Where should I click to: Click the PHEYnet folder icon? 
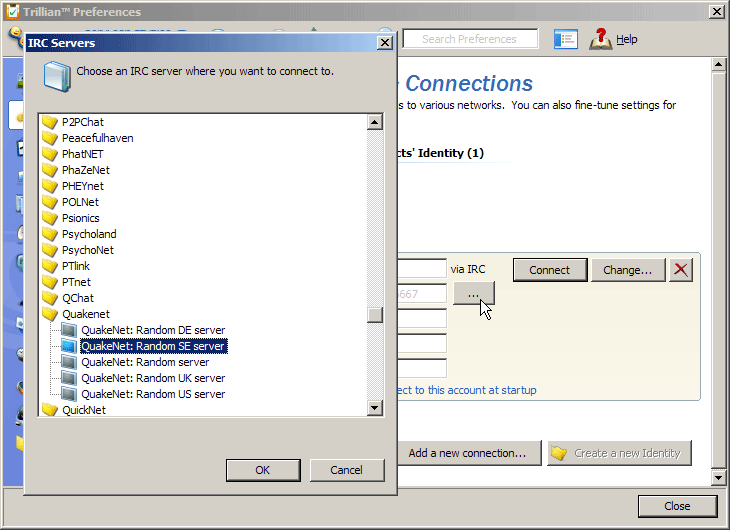pos(50,186)
